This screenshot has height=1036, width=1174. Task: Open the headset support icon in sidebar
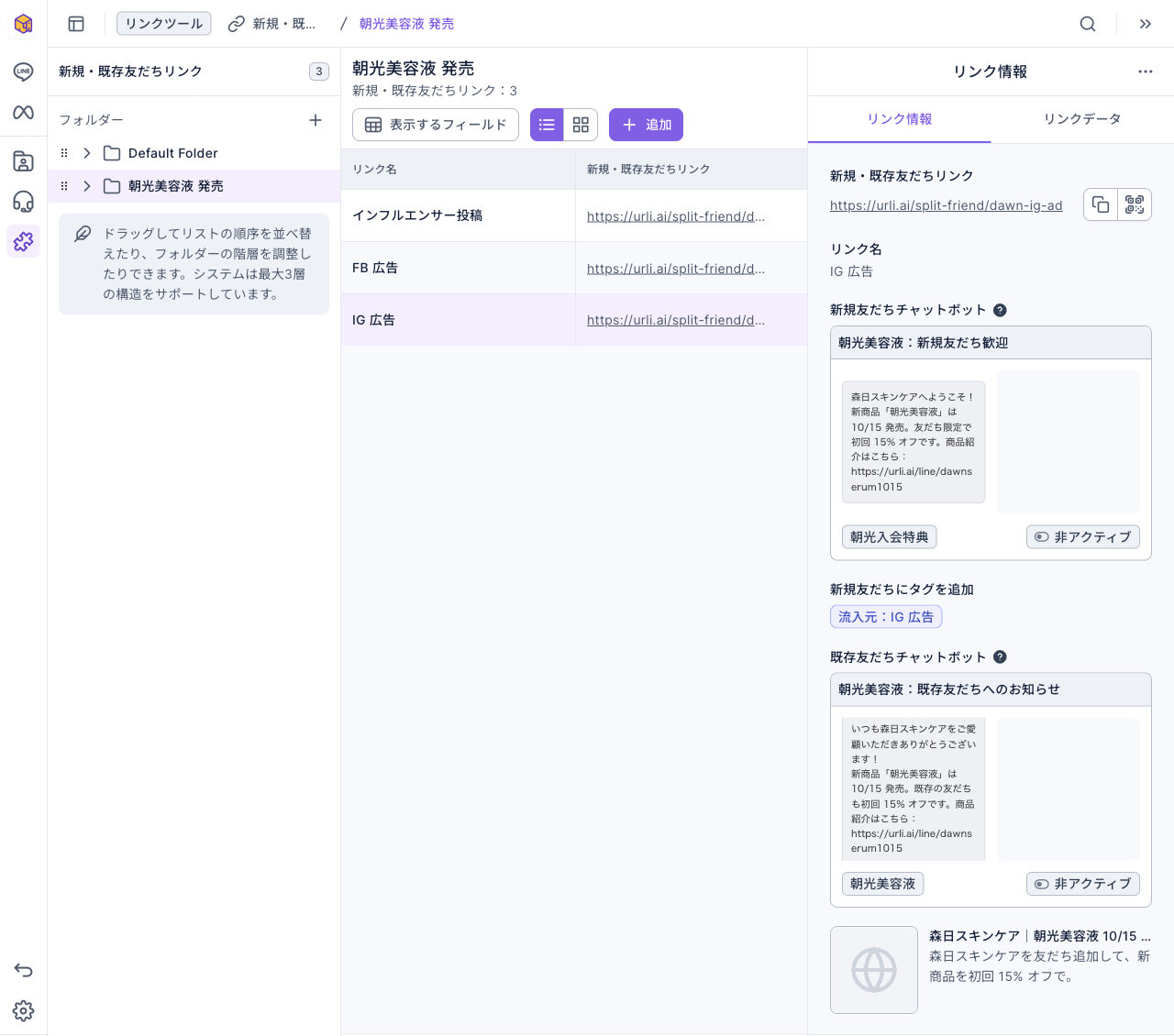23,202
